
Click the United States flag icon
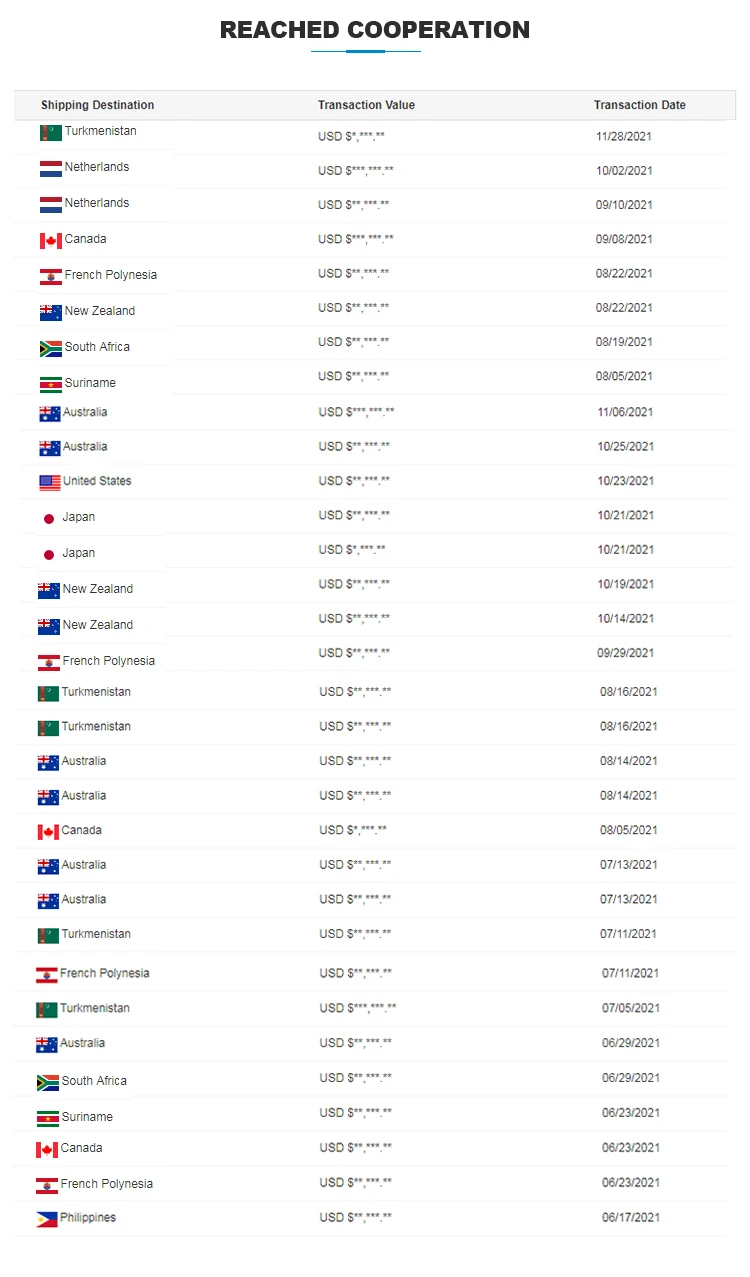coord(50,483)
